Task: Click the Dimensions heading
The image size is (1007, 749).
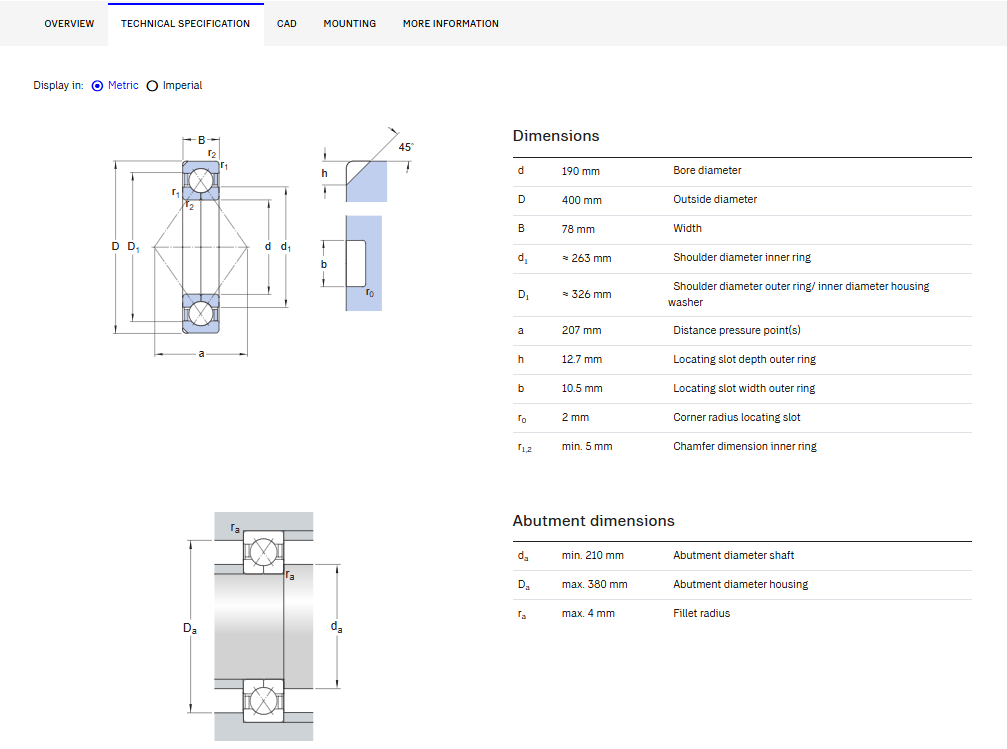Action: 556,136
